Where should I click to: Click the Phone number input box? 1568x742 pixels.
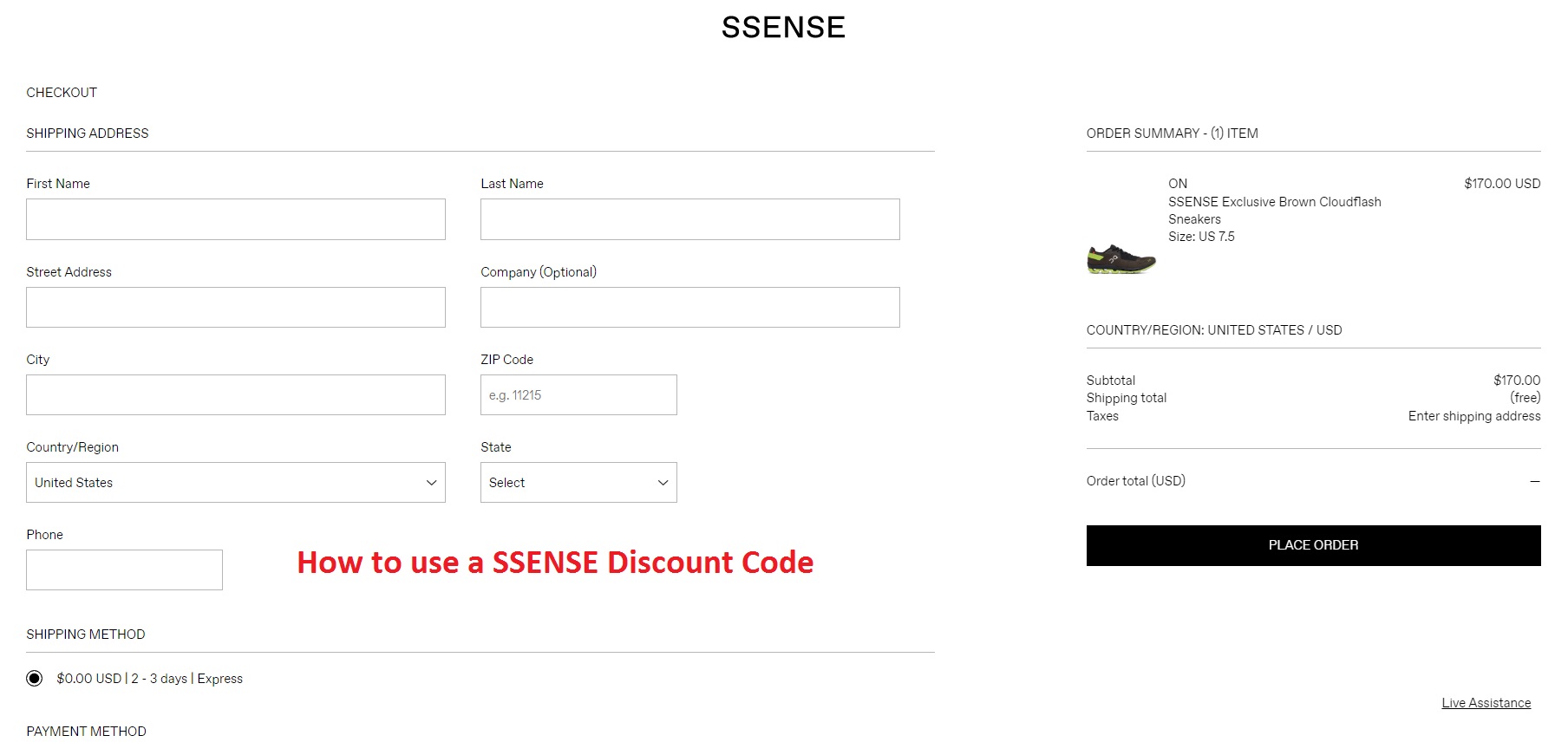click(x=124, y=570)
